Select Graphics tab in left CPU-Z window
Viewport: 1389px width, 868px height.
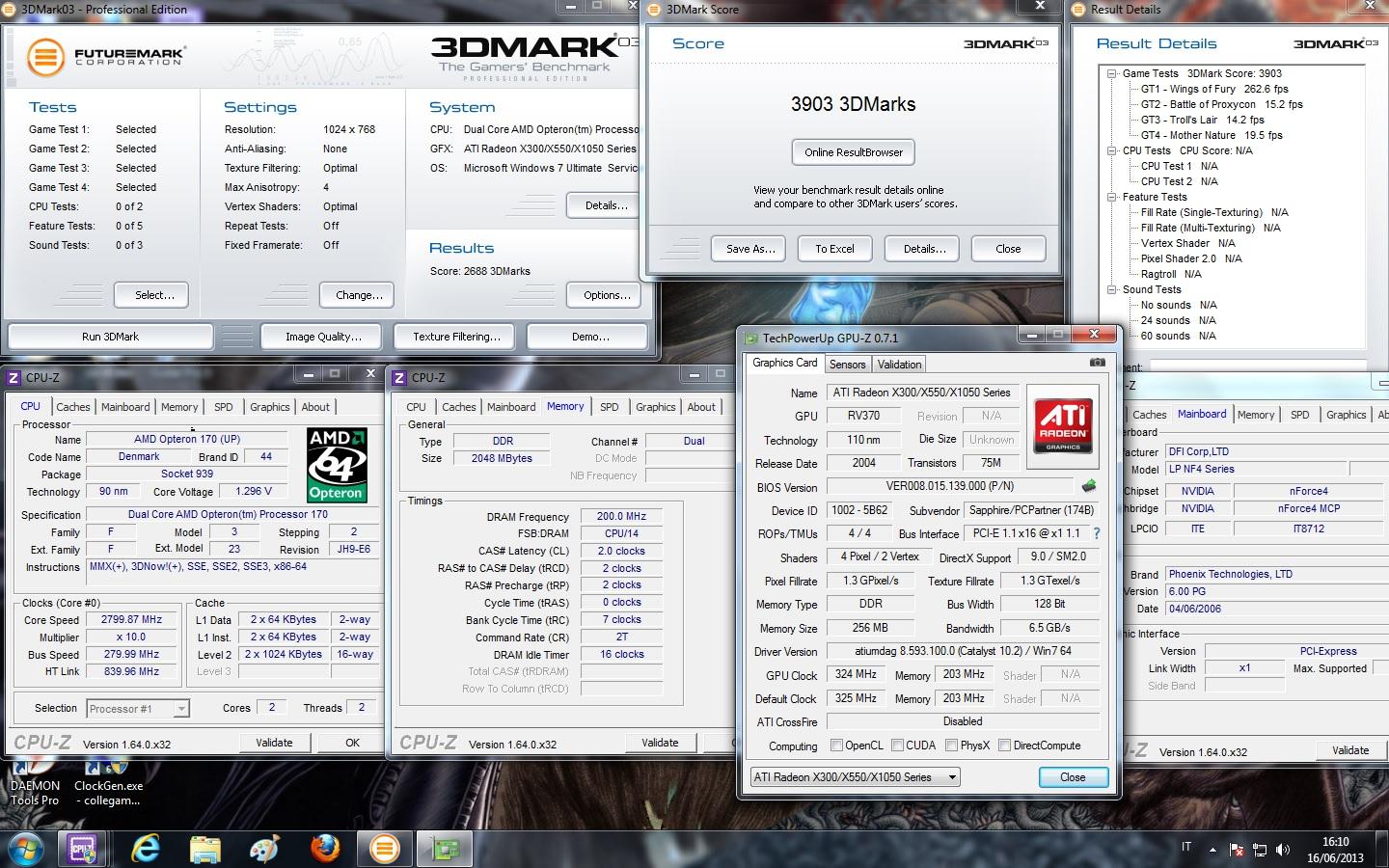270,407
